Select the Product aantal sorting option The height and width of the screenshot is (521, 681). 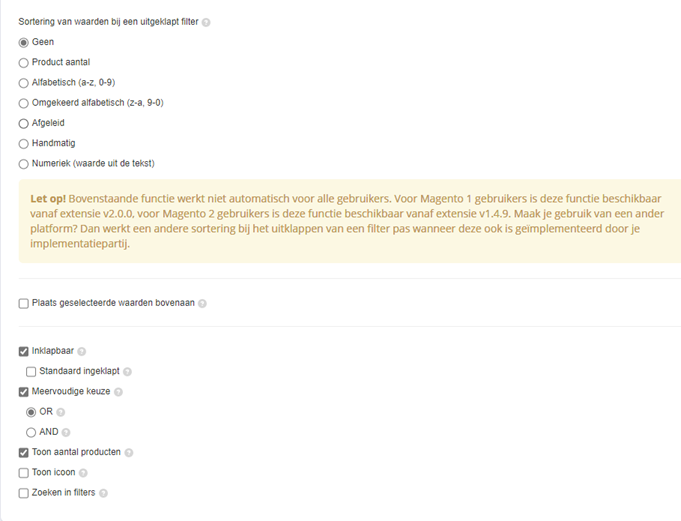click(x=23, y=63)
